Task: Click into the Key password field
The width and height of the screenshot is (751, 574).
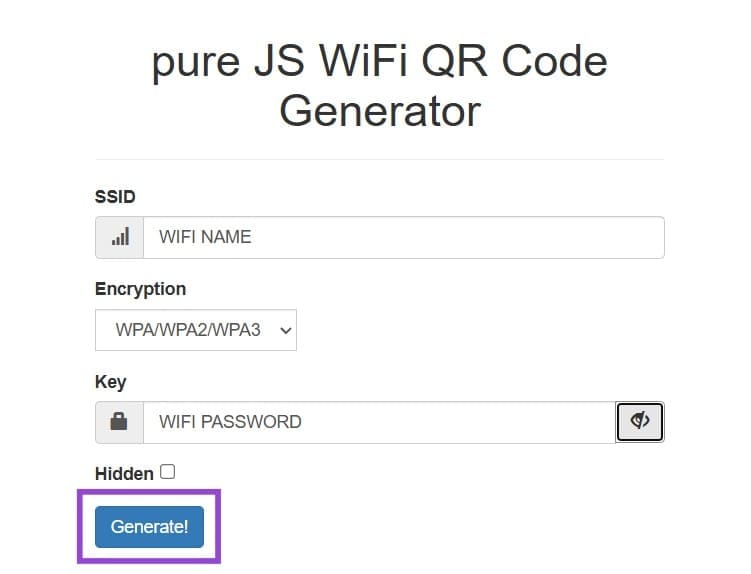Action: [x=378, y=422]
